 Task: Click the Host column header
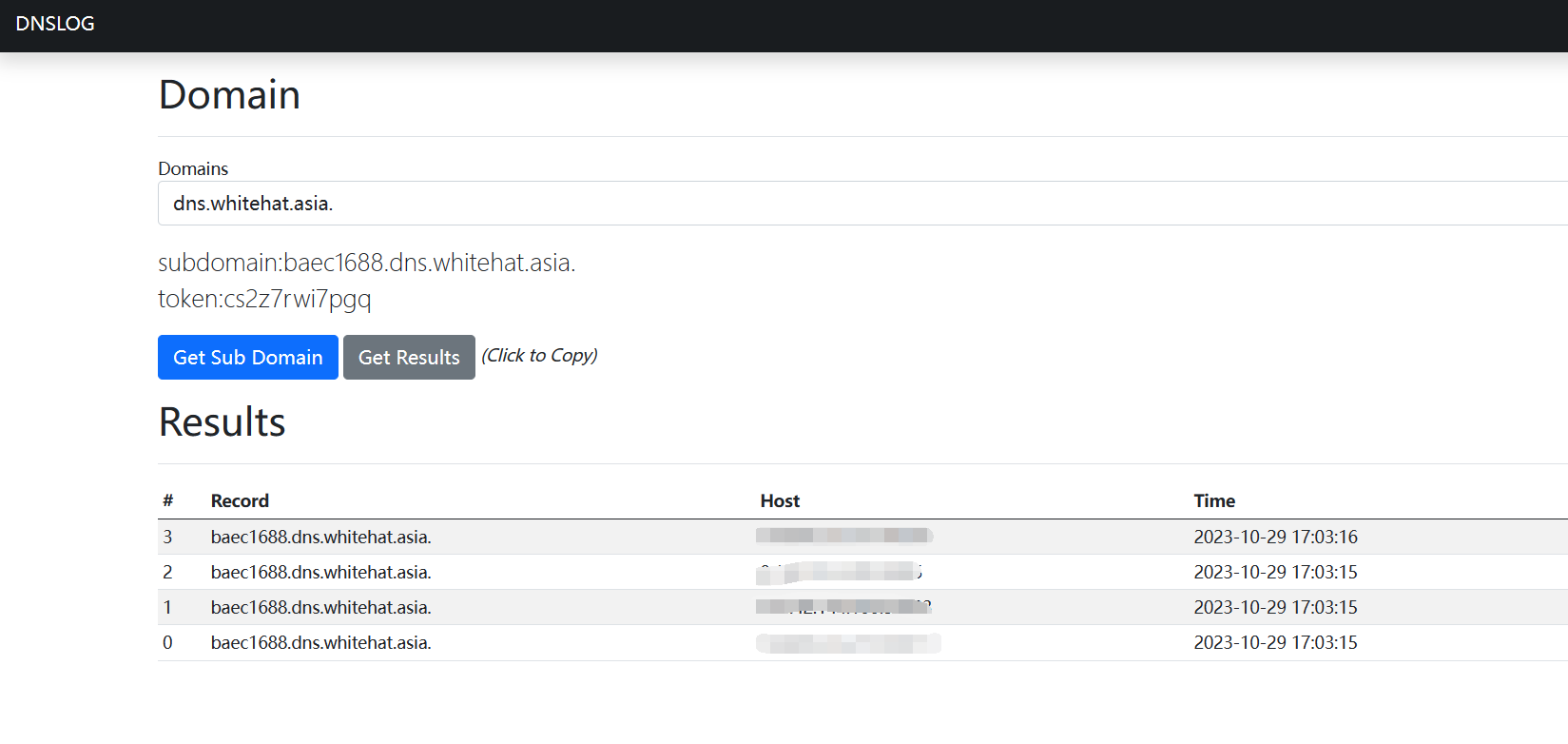780,501
